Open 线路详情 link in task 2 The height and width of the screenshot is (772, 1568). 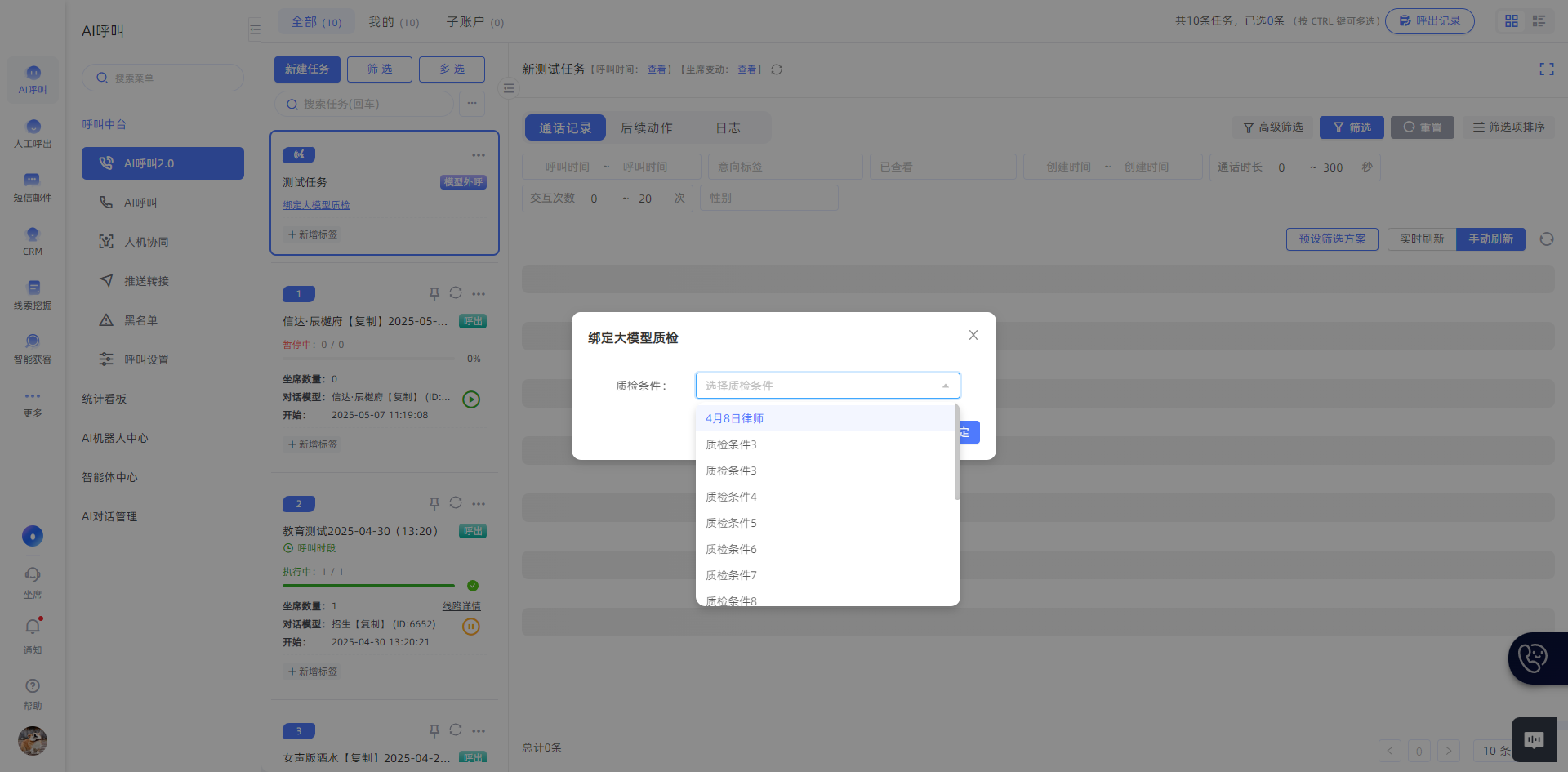(461, 606)
